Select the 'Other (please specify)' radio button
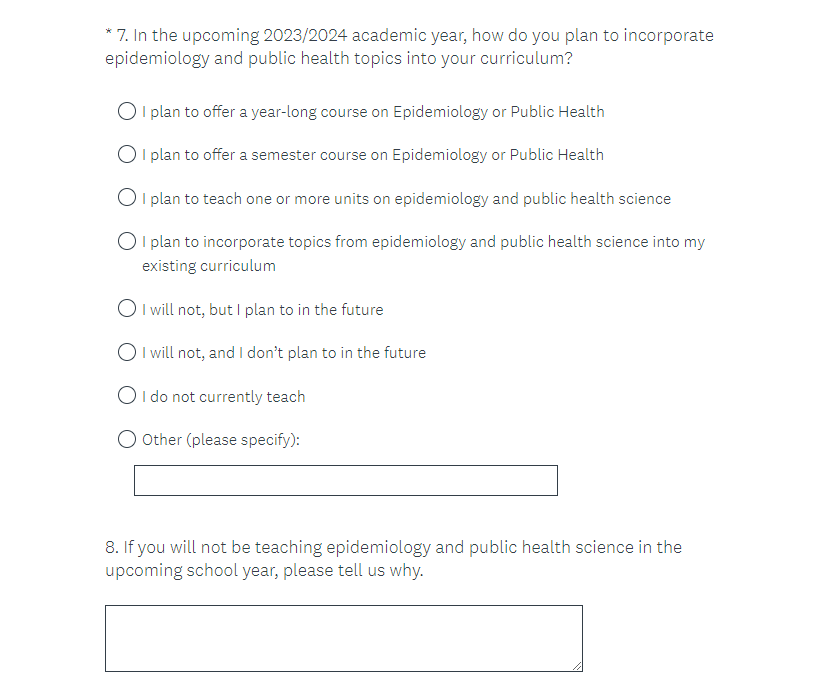Screen dimensions: 822x695 click(x=127, y=439)
